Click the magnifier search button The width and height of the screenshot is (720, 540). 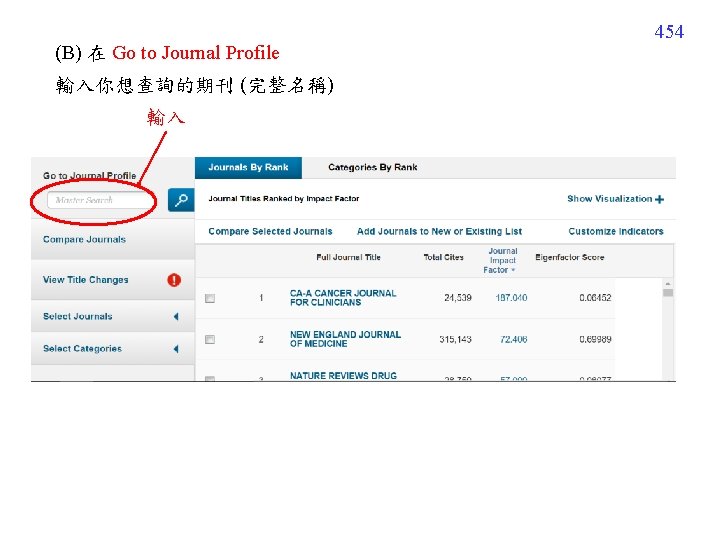coord(181,200)
